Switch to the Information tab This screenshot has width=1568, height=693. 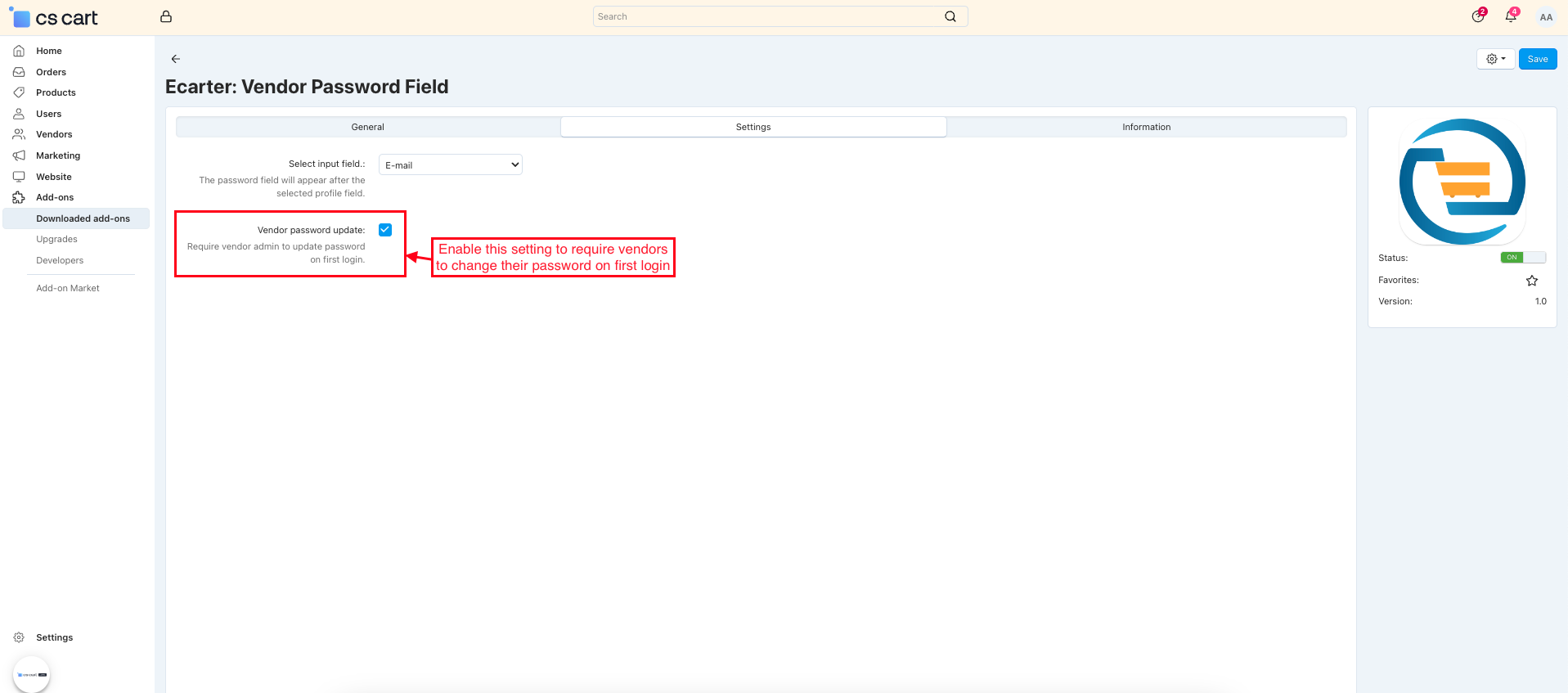pos(1146,127)
